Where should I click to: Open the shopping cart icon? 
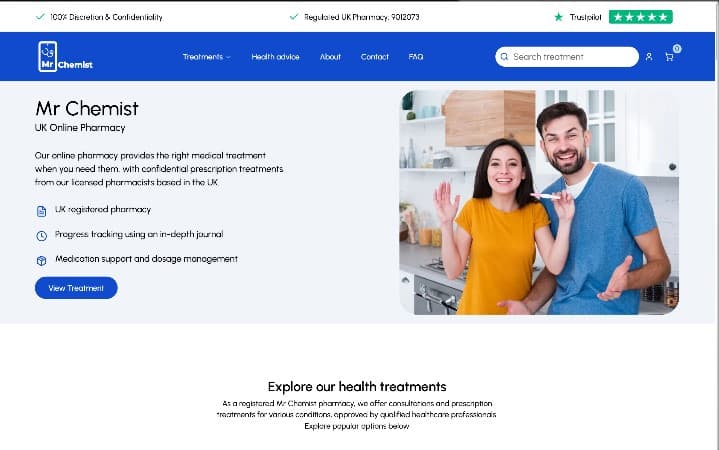[x=669, y=57]
